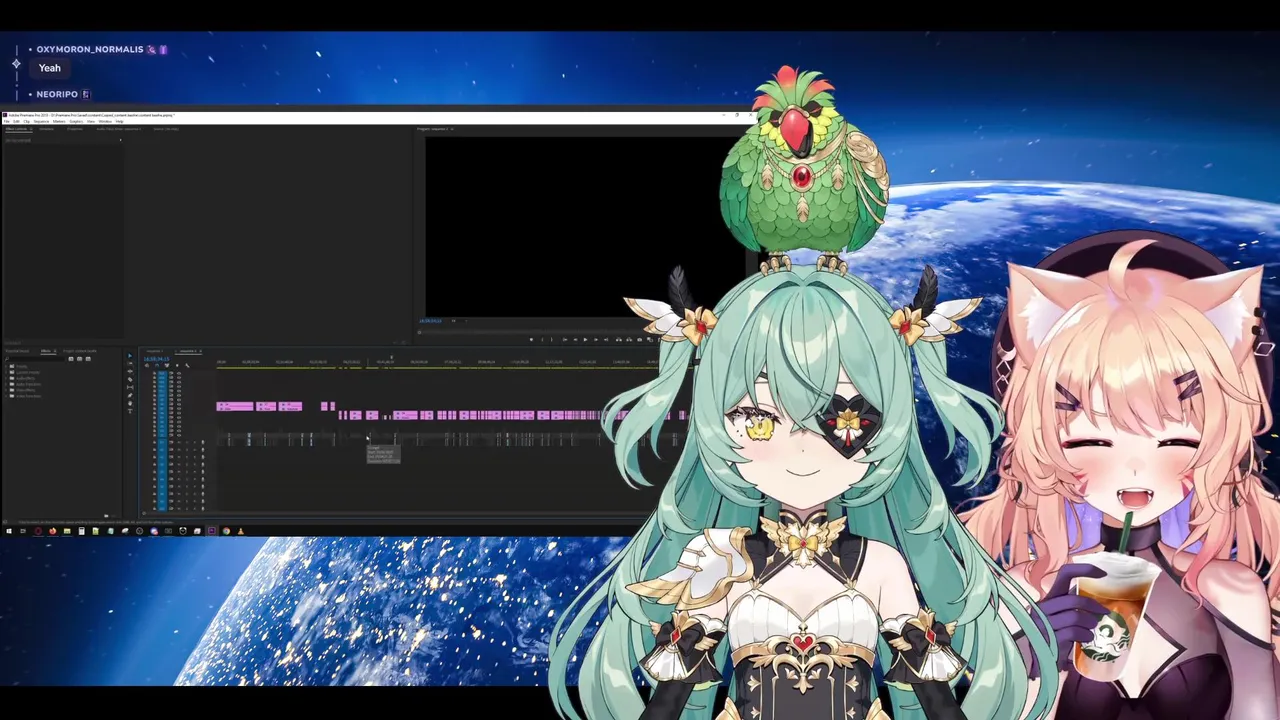Go to In point in Program monitor
This screenshot has height=720, width=1280.
click(565, 339)
